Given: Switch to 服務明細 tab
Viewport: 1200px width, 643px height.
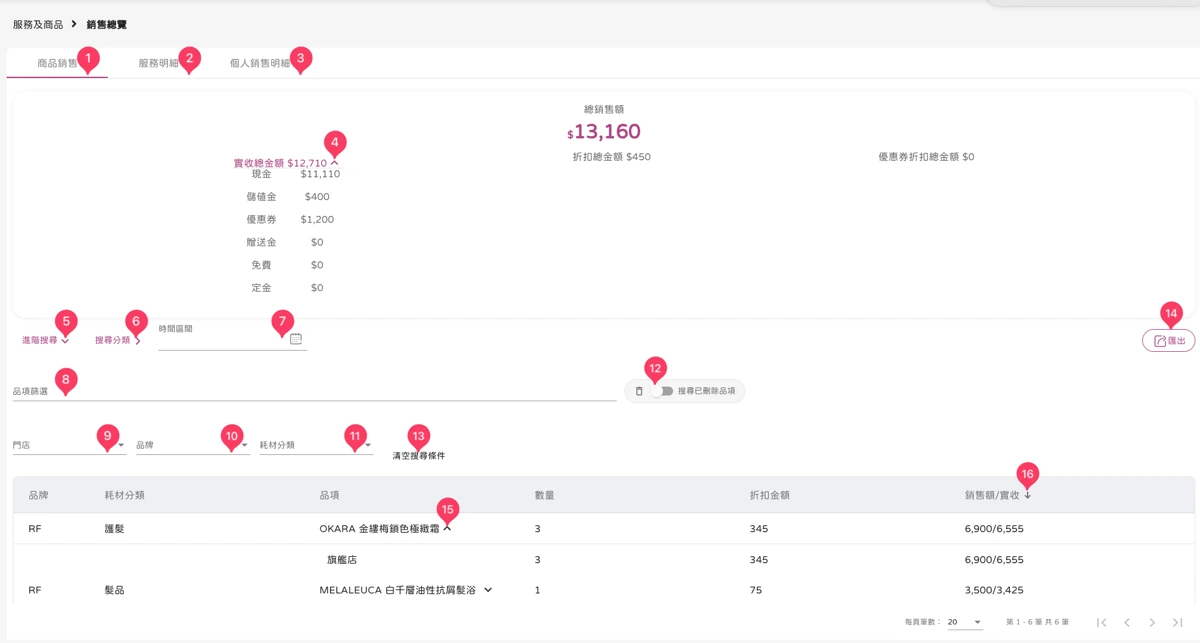Looking at the screenshot, I should pyautogui.click(x=158, y=63).
